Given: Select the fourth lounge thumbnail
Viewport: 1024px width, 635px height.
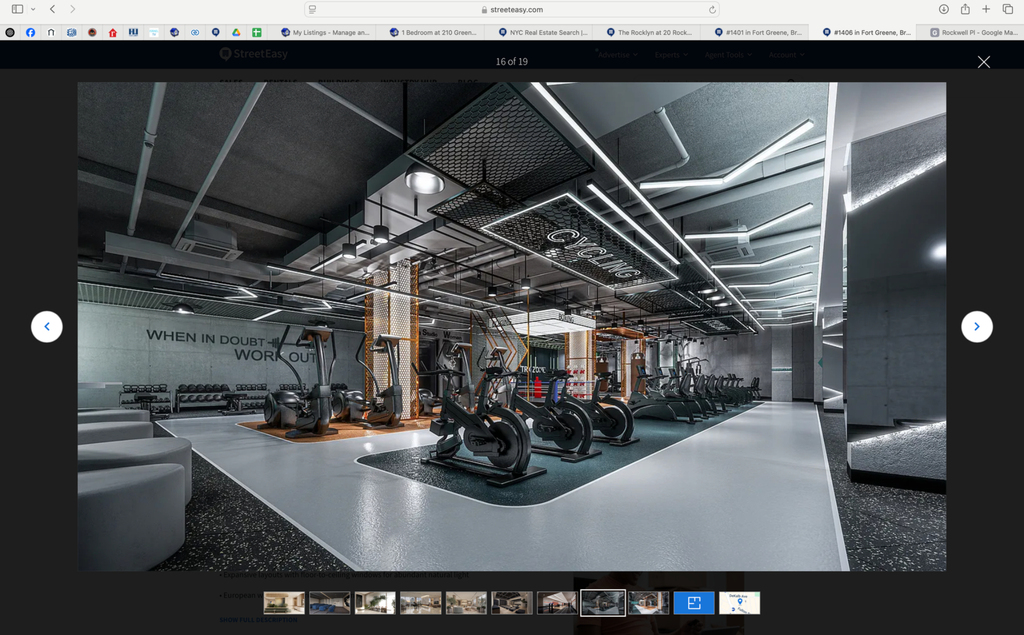Looking at the screenshot, I should coord(421,602).
